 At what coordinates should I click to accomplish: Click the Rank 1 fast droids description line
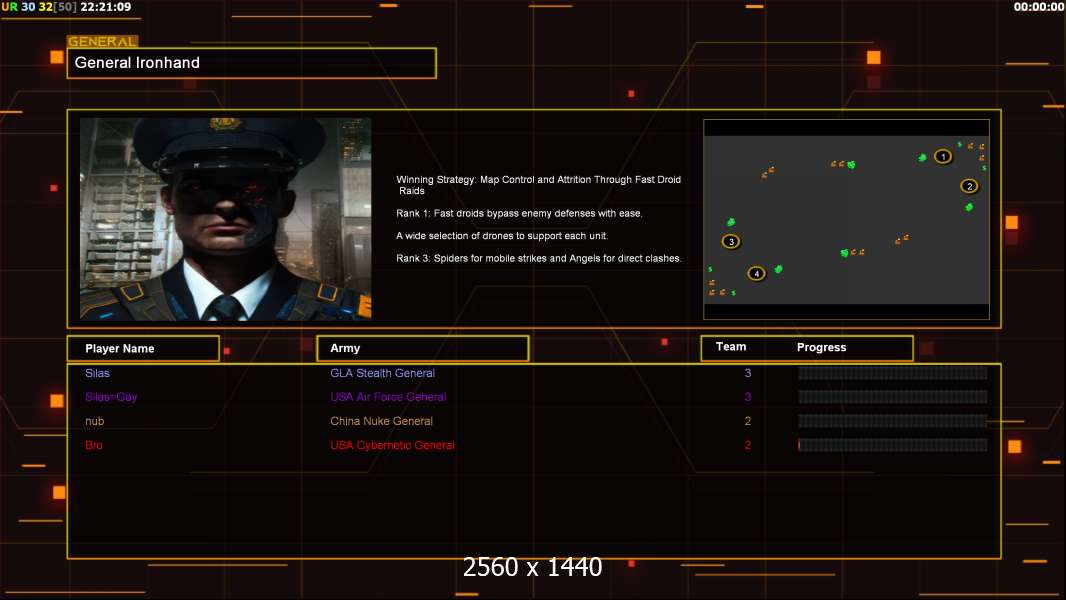(519, 213)
